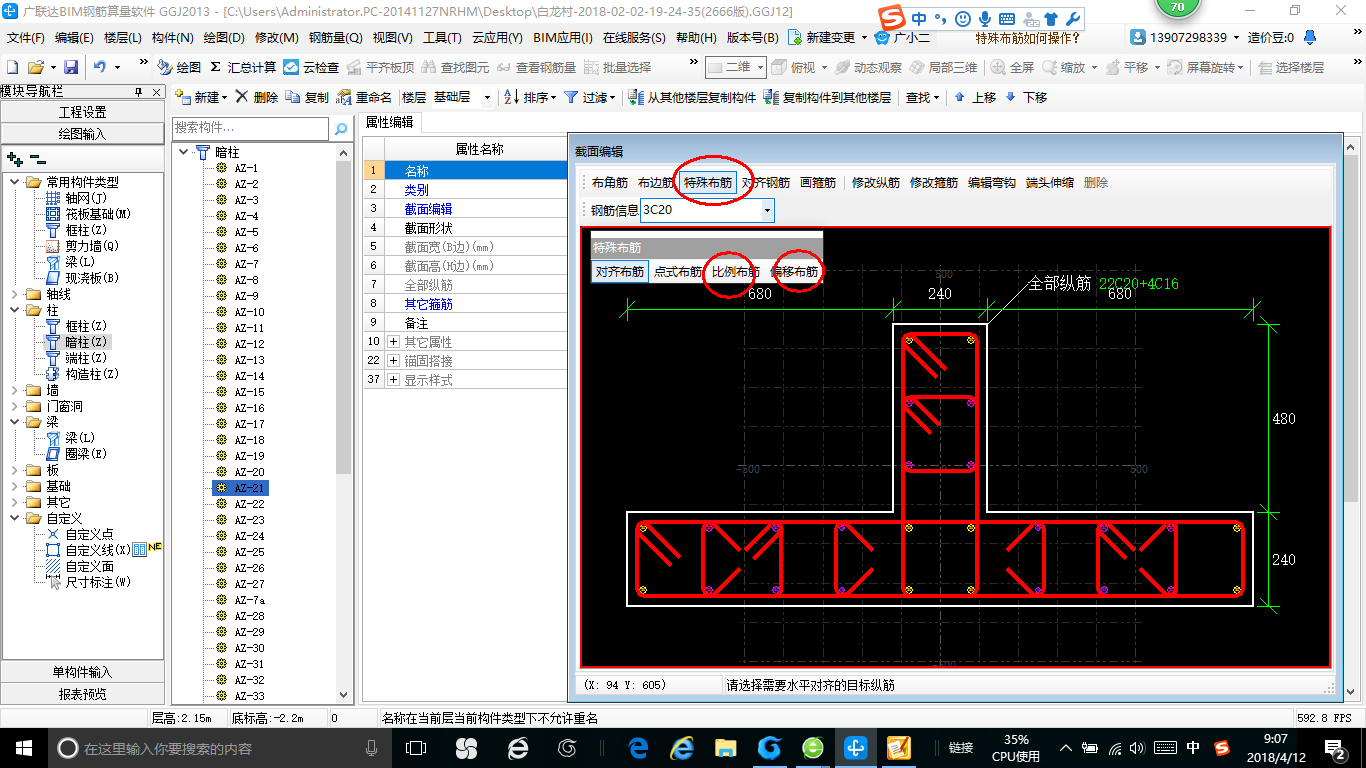The height and width of the screenshot is (768, 1366).
Task: Click 特殊布筋如何操作? help link
Action: coord(1028,37)
